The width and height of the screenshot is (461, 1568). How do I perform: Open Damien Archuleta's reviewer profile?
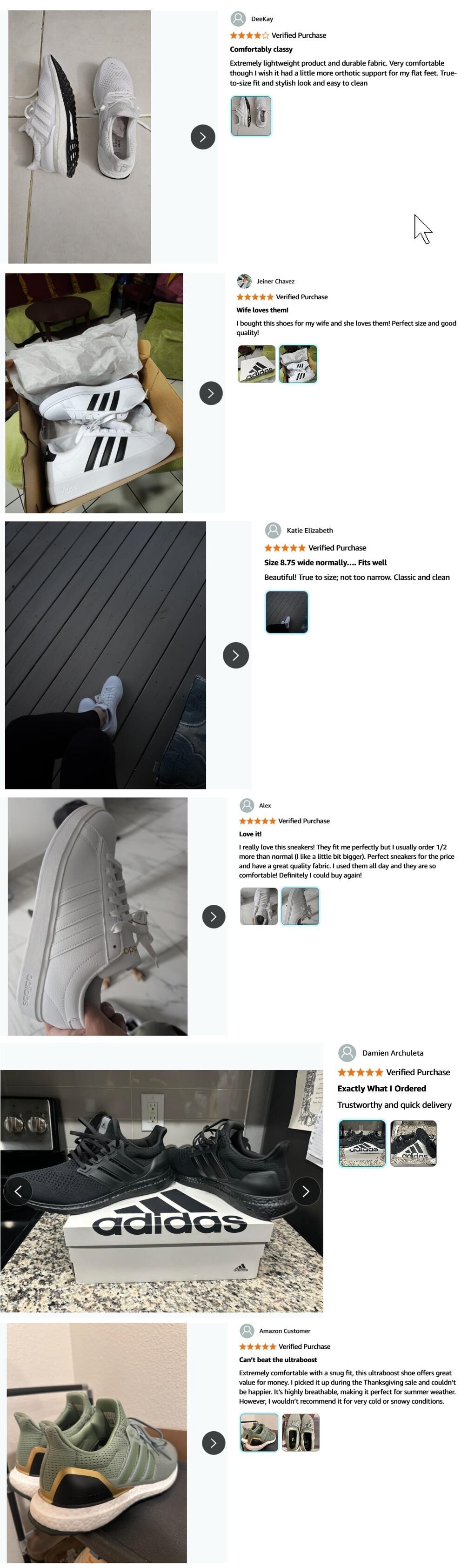pyautogui.click(x=392, y=1052)
